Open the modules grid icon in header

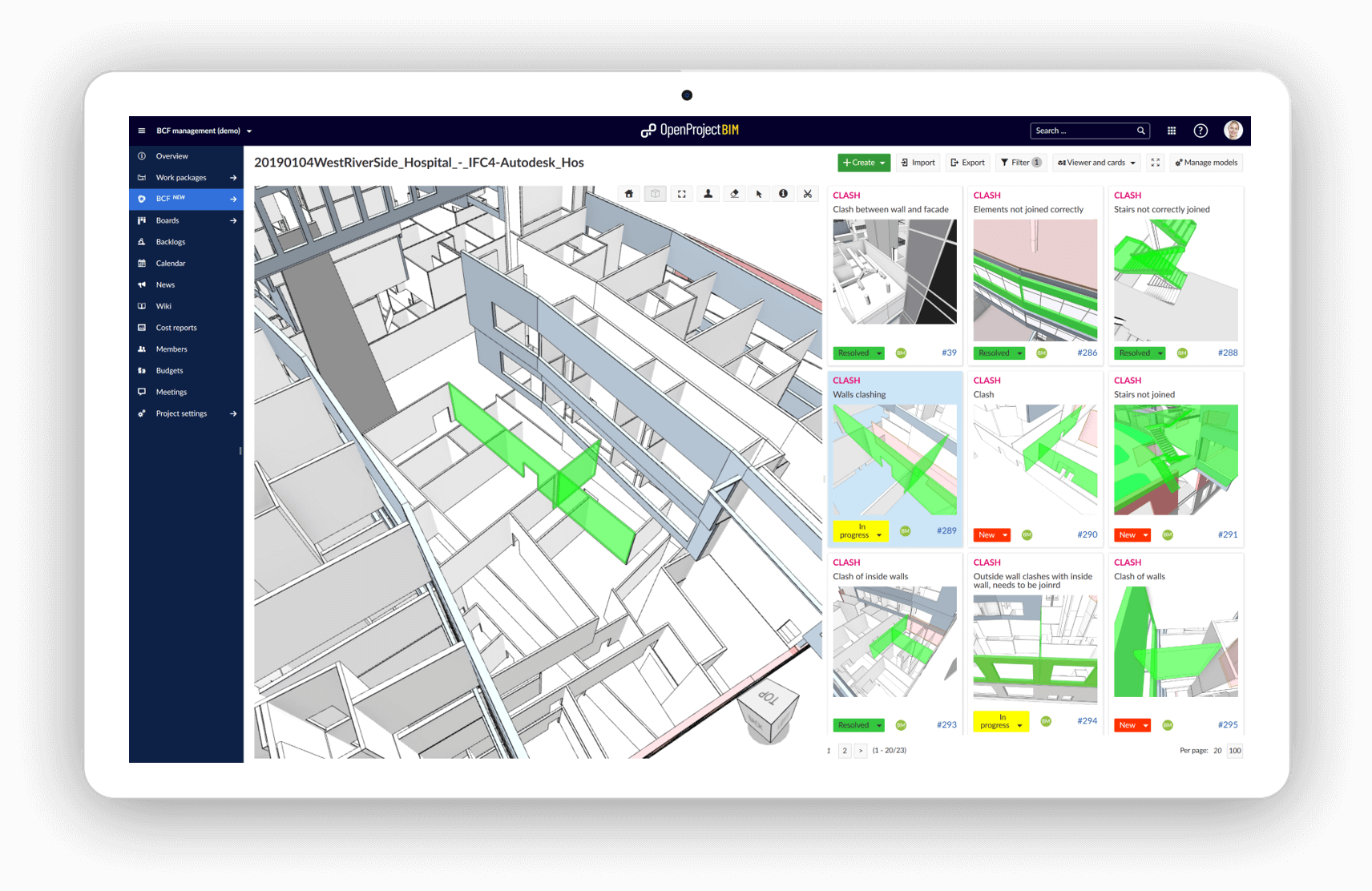[1172, 131]
